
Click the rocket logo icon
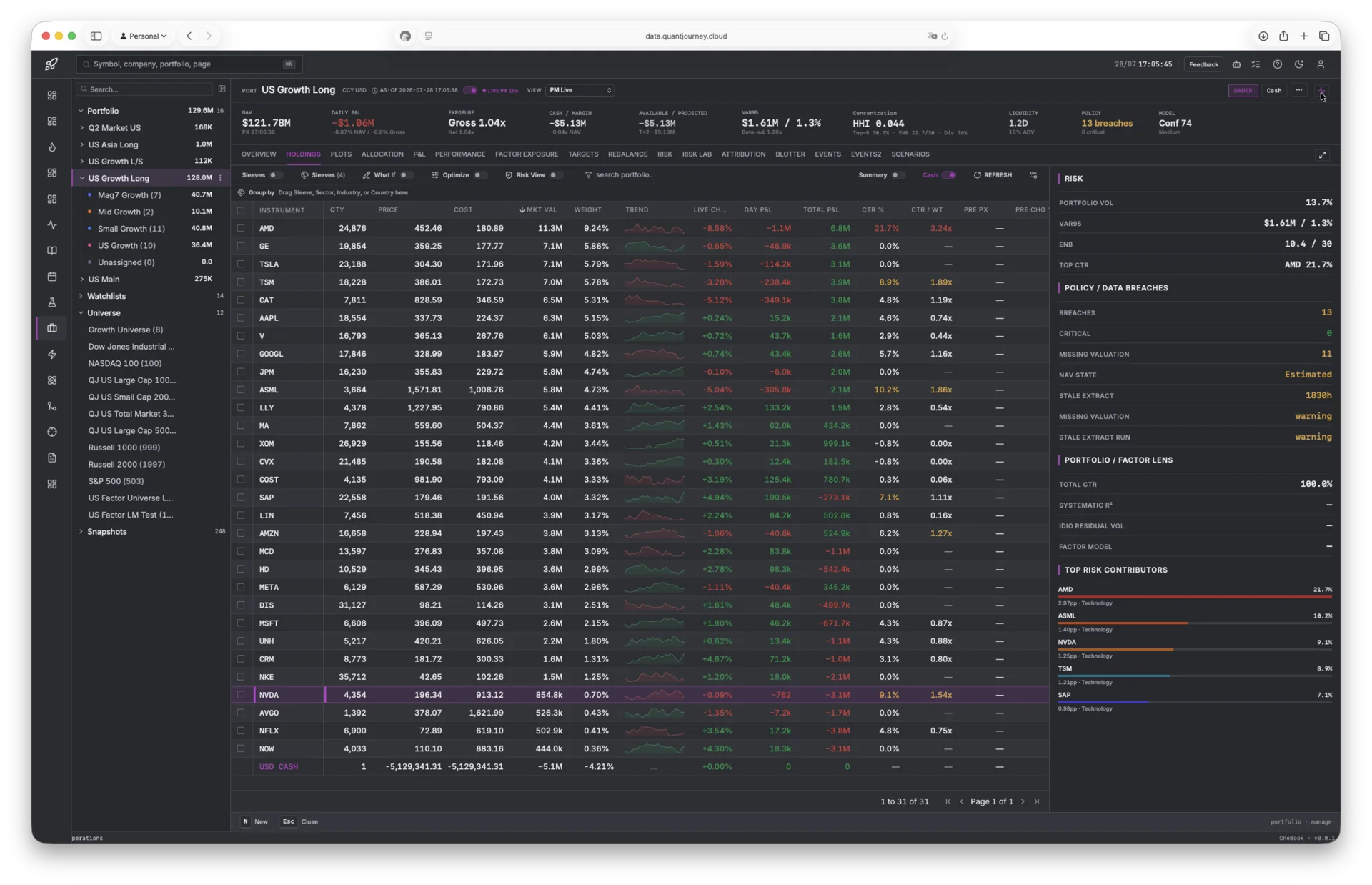[x=51, y=64]
